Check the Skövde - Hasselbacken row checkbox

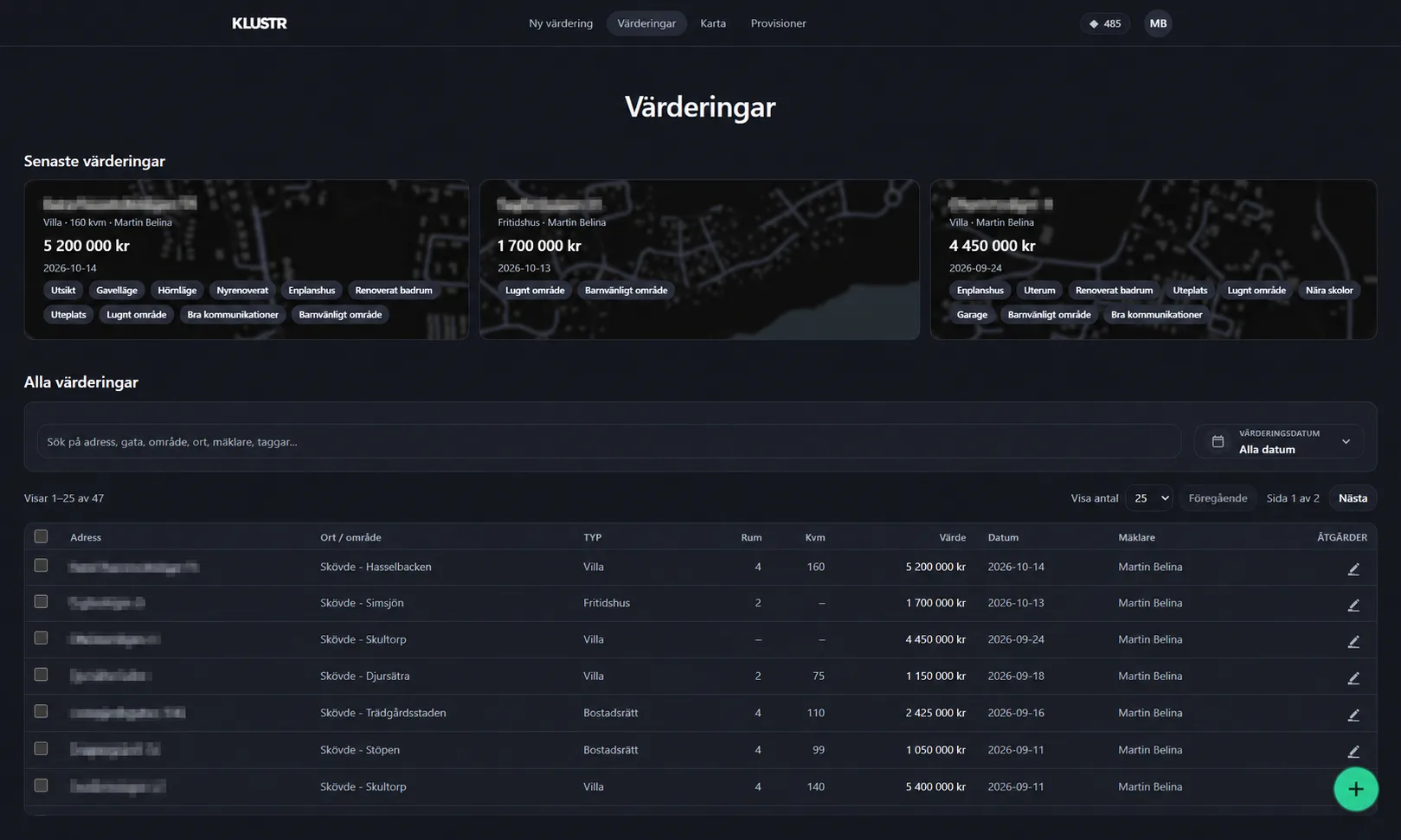41,565
